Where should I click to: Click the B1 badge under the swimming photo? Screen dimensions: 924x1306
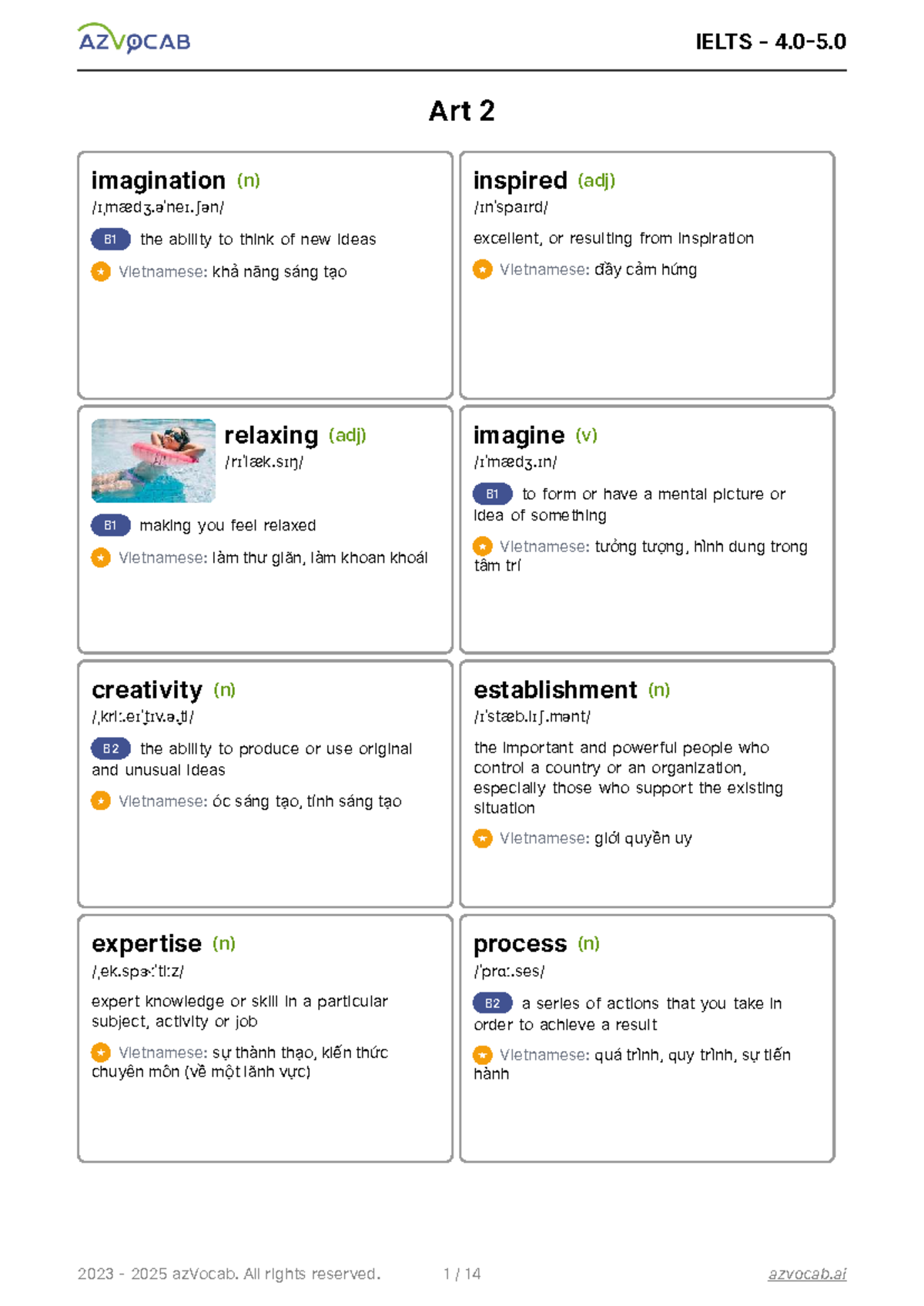click(x=111, y=525)
